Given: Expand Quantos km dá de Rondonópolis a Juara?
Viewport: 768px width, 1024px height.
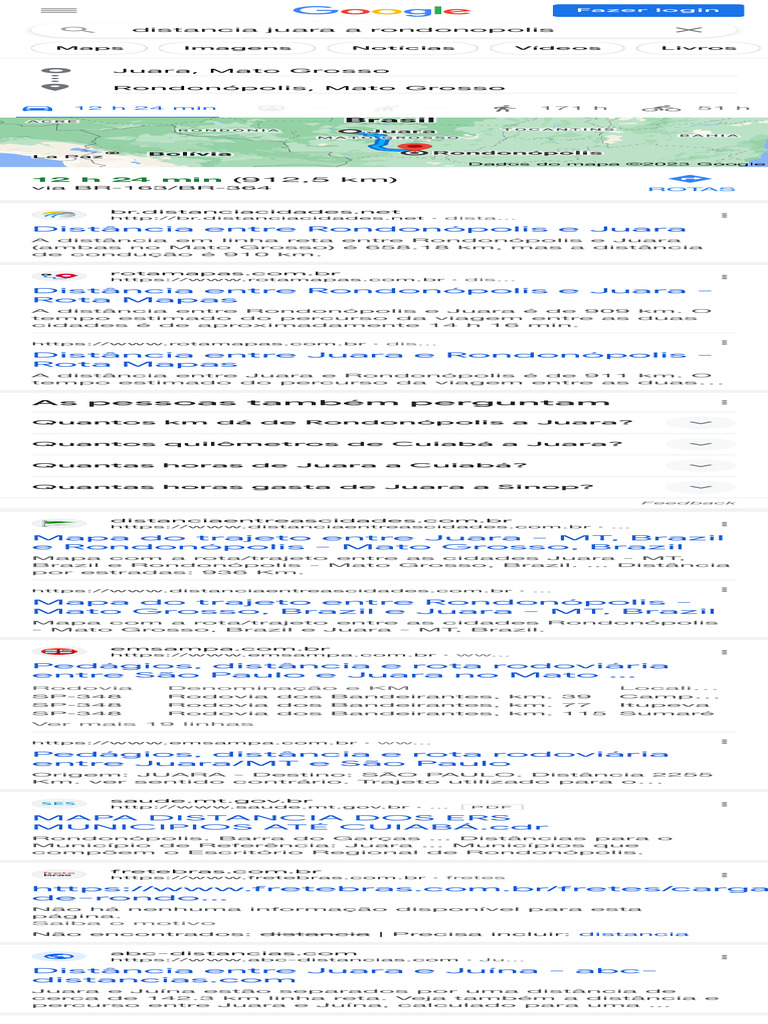Looking at the screenshot, I should click(x=384, y=423).
